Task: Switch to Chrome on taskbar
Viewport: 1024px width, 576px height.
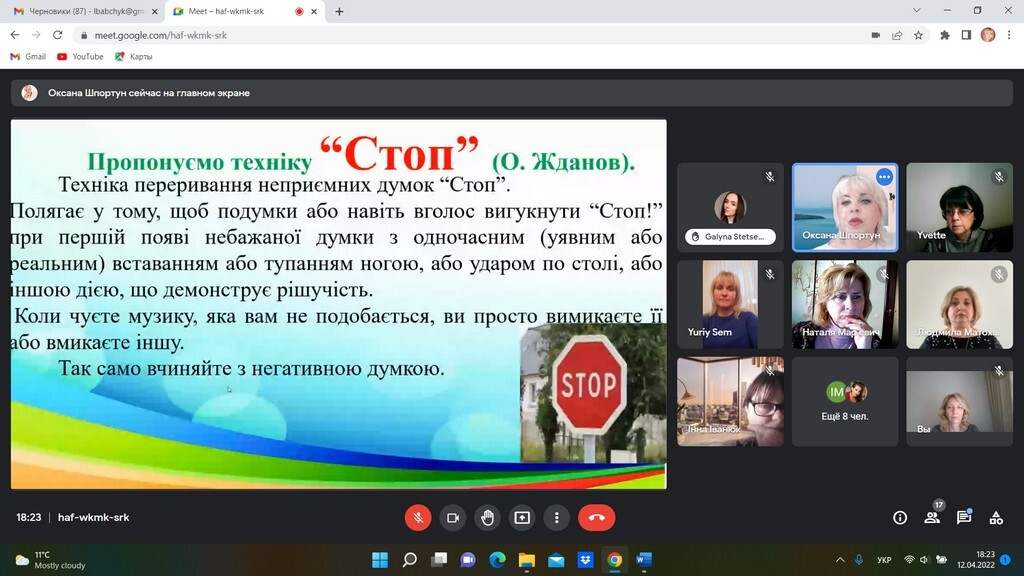Action: (x=615, y=560)
